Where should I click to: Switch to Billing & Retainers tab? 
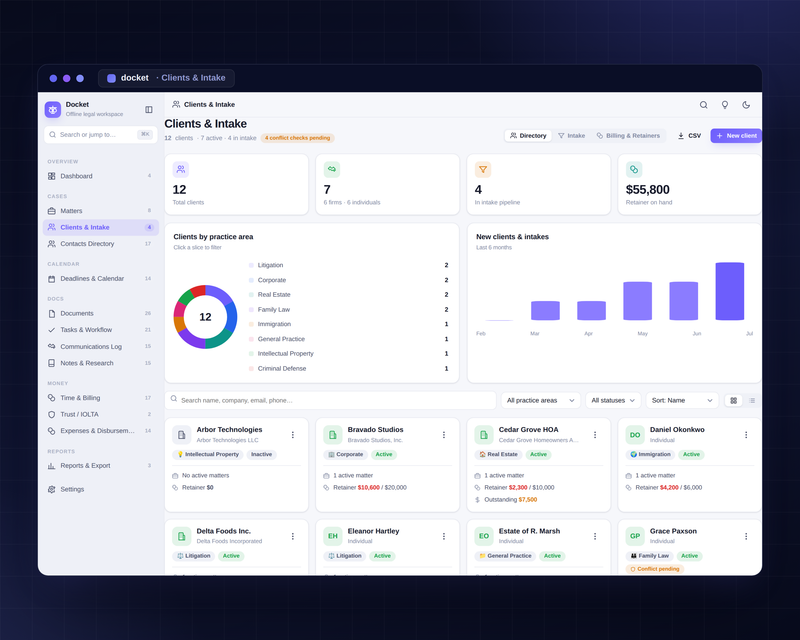(628, 136)
